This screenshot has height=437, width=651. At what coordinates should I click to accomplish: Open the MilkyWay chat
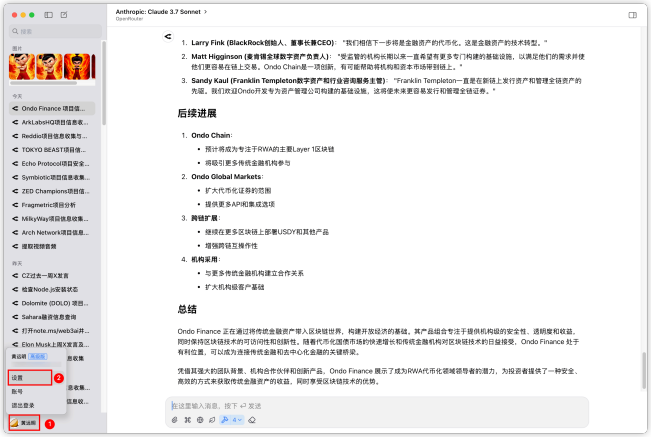coord(52,219)
